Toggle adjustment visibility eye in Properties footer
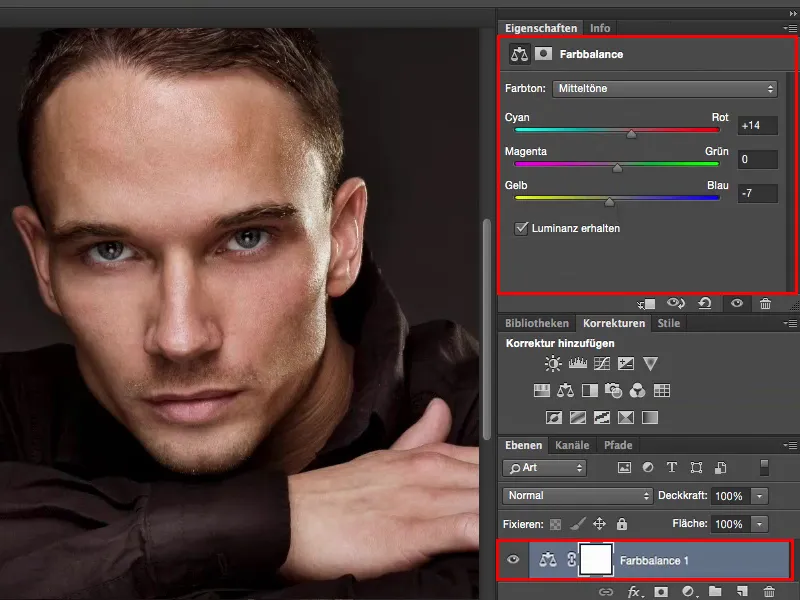 click(x=737, y=304)
